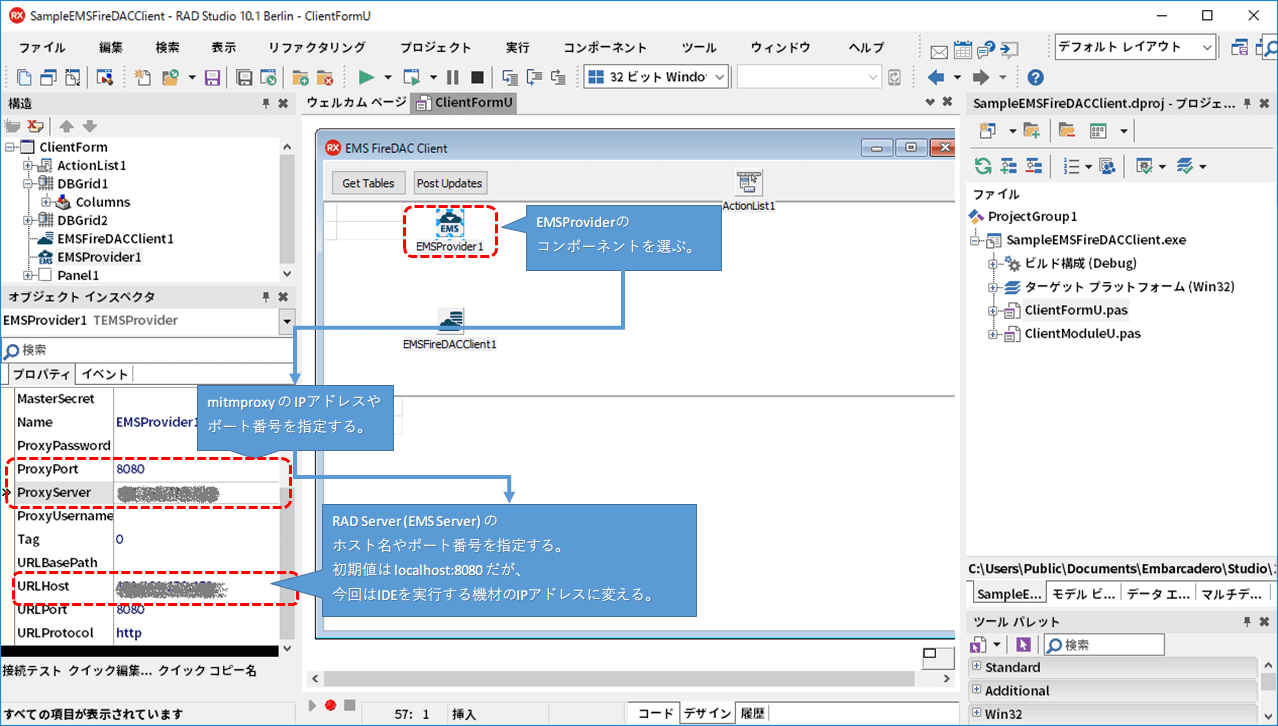Click the Move Up arrow in Structure panel
This screenshot has height=726, width=1278.
coord(66,126)
